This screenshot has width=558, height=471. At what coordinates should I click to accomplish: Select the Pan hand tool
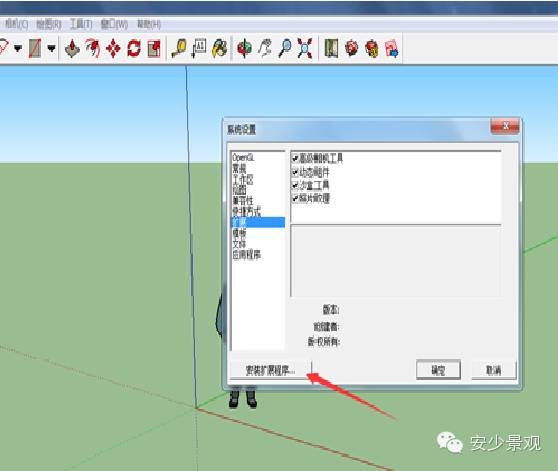(x=264, y=48)
